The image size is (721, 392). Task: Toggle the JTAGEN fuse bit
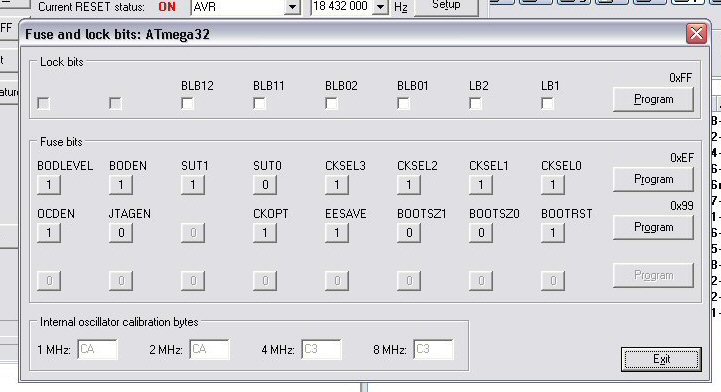[x=121, y=233]
